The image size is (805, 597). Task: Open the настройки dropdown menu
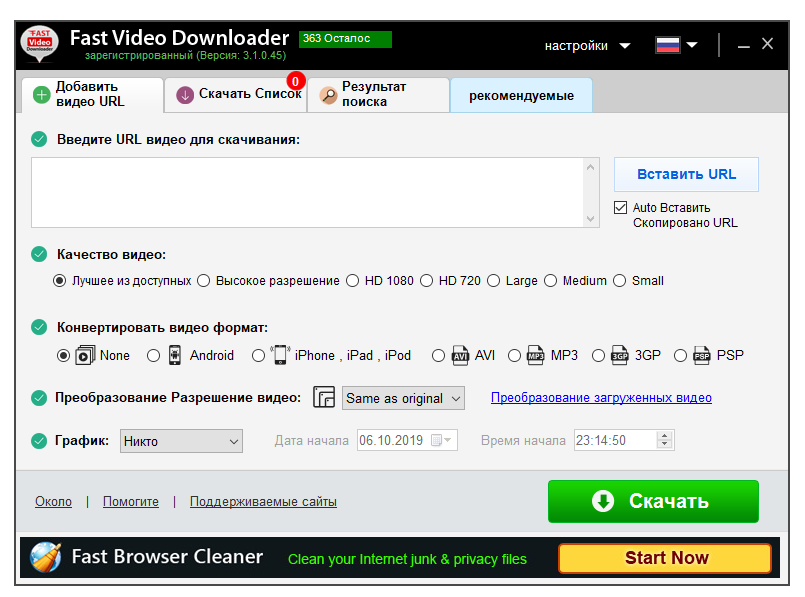(587, 46)
